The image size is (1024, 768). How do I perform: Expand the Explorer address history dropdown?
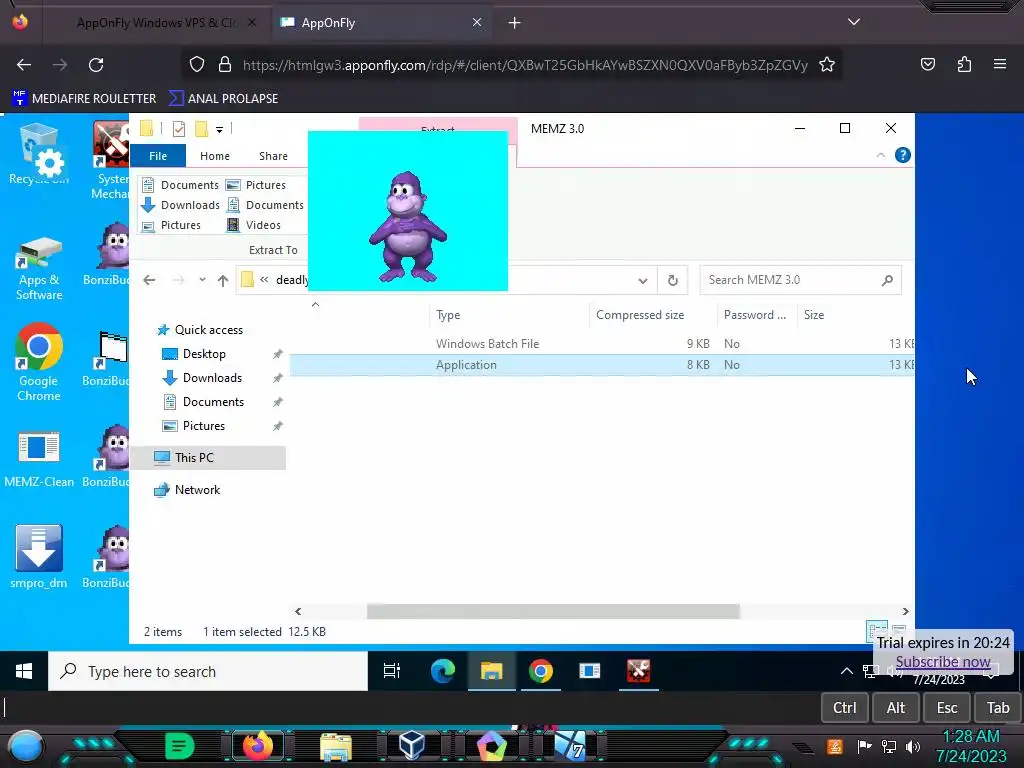pos(643,281)
